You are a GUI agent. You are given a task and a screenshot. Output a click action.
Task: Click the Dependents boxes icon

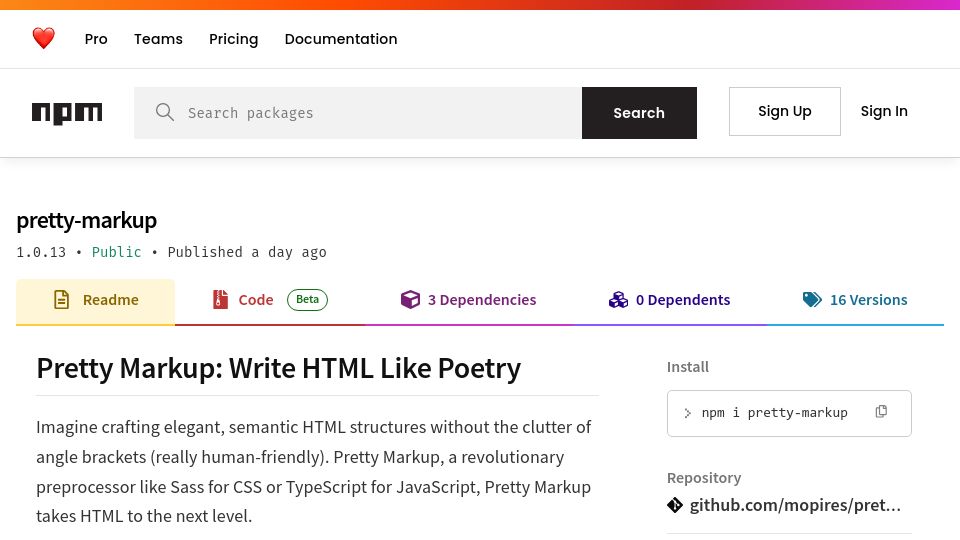[x=618, y=299]
